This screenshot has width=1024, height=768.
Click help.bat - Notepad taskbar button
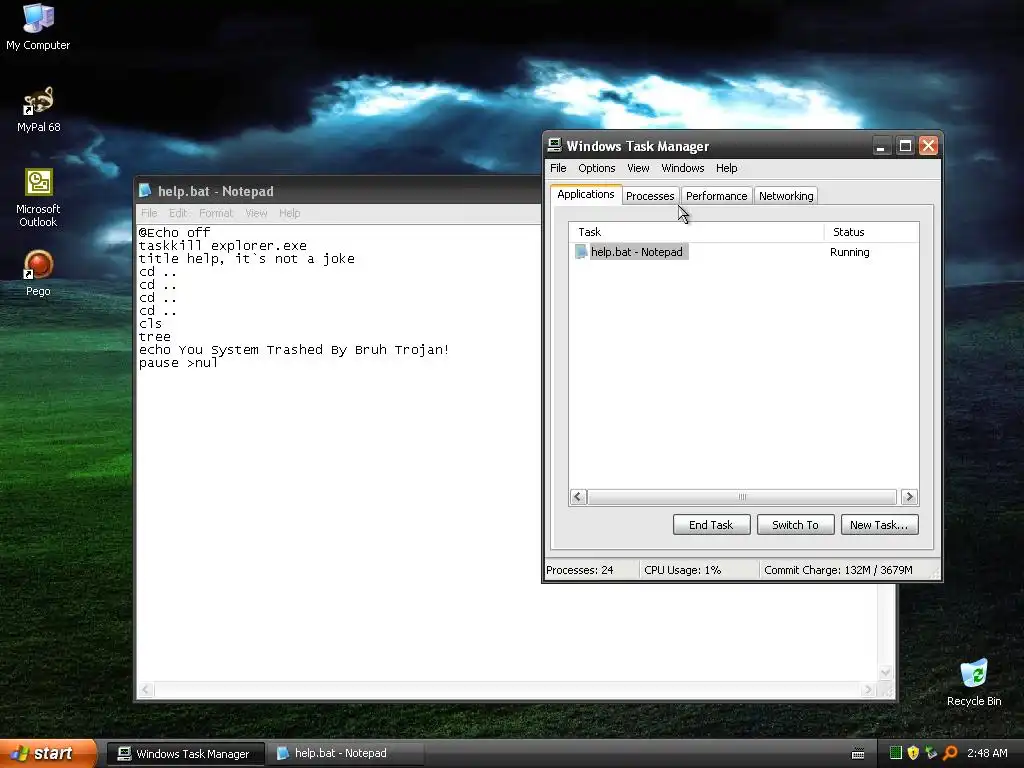[x=345, y=753]
